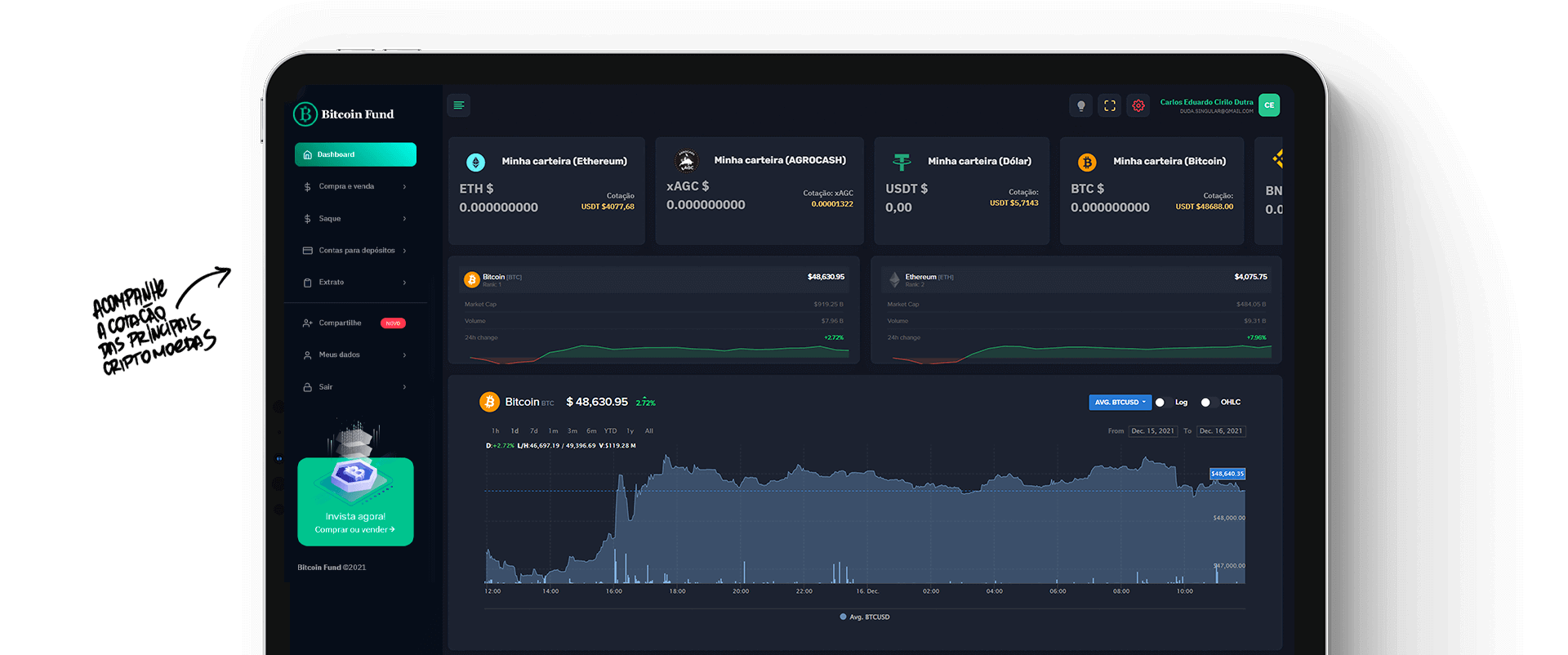Click the From date field Dec. 15, 2021
This screenshot has width=1568, height=655.
(x=1152, y=431)
